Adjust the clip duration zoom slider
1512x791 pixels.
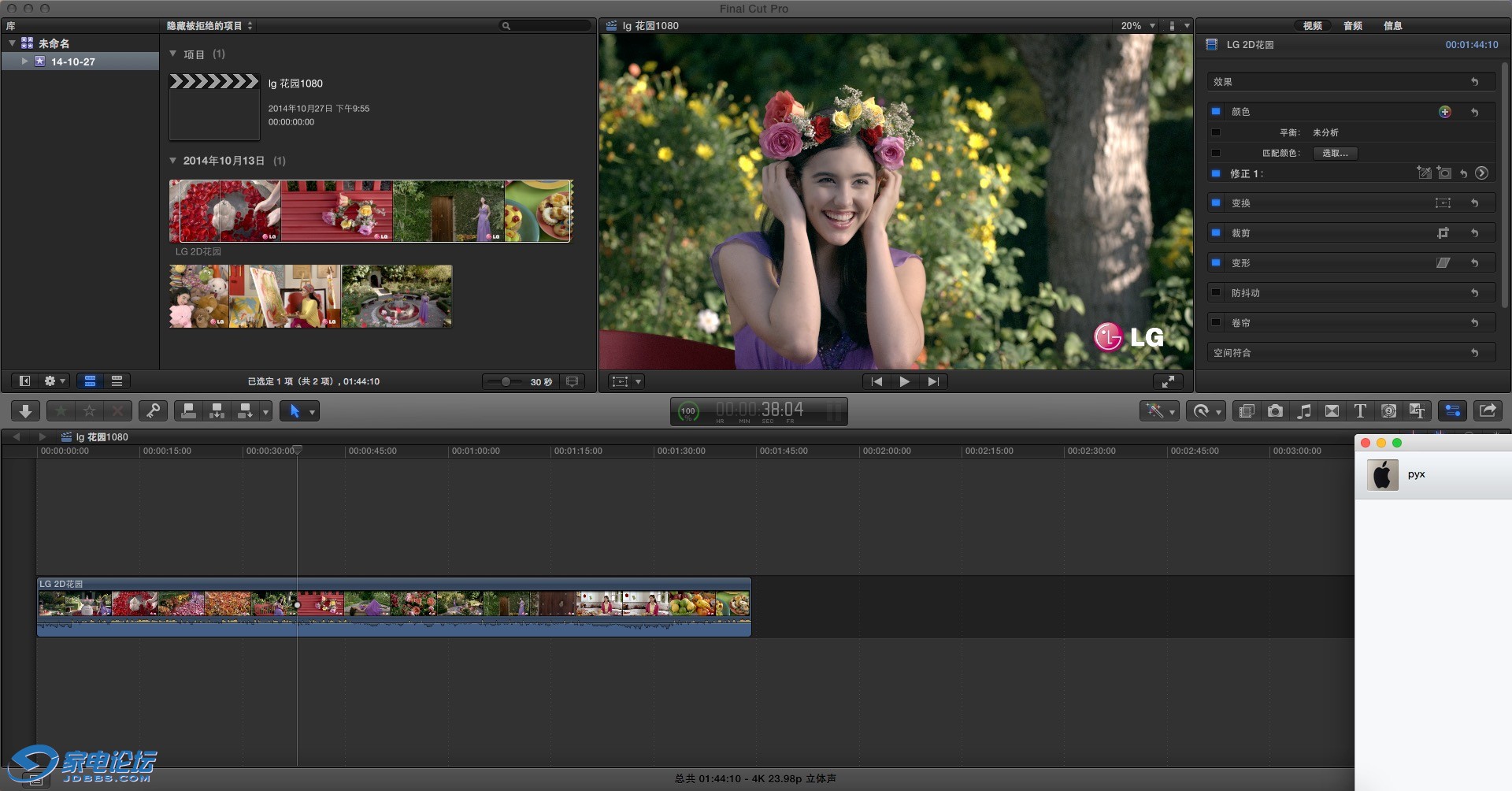(506, 381)
